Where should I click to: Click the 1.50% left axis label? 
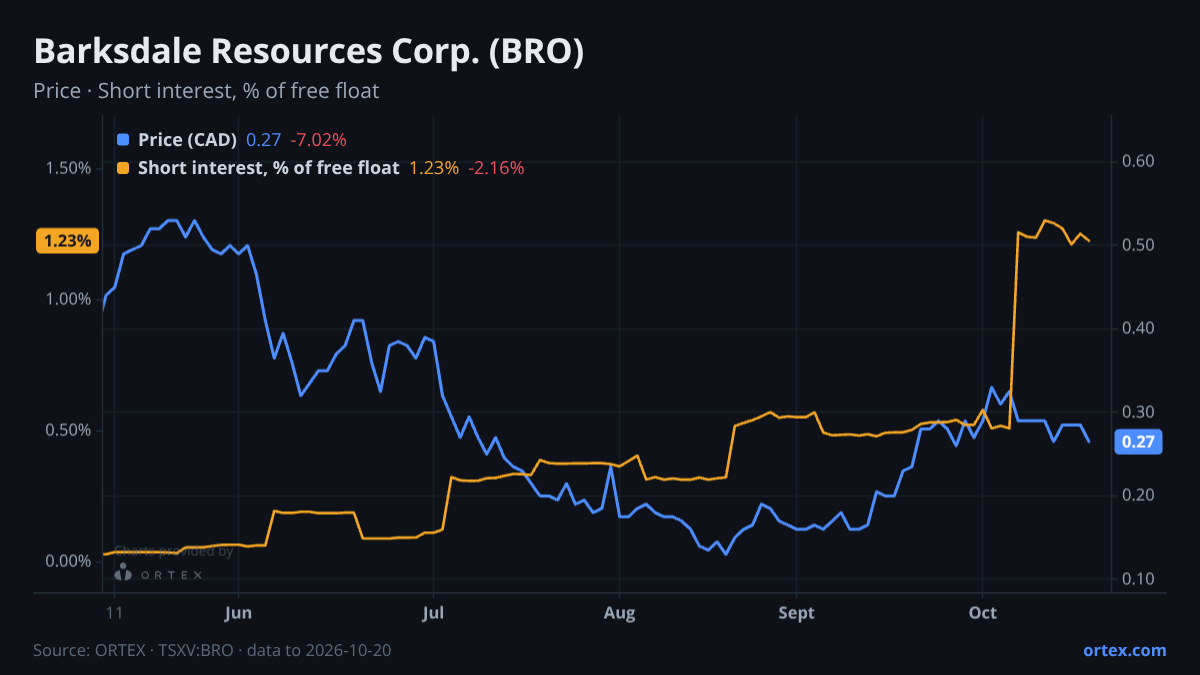(x=69, y=167)
